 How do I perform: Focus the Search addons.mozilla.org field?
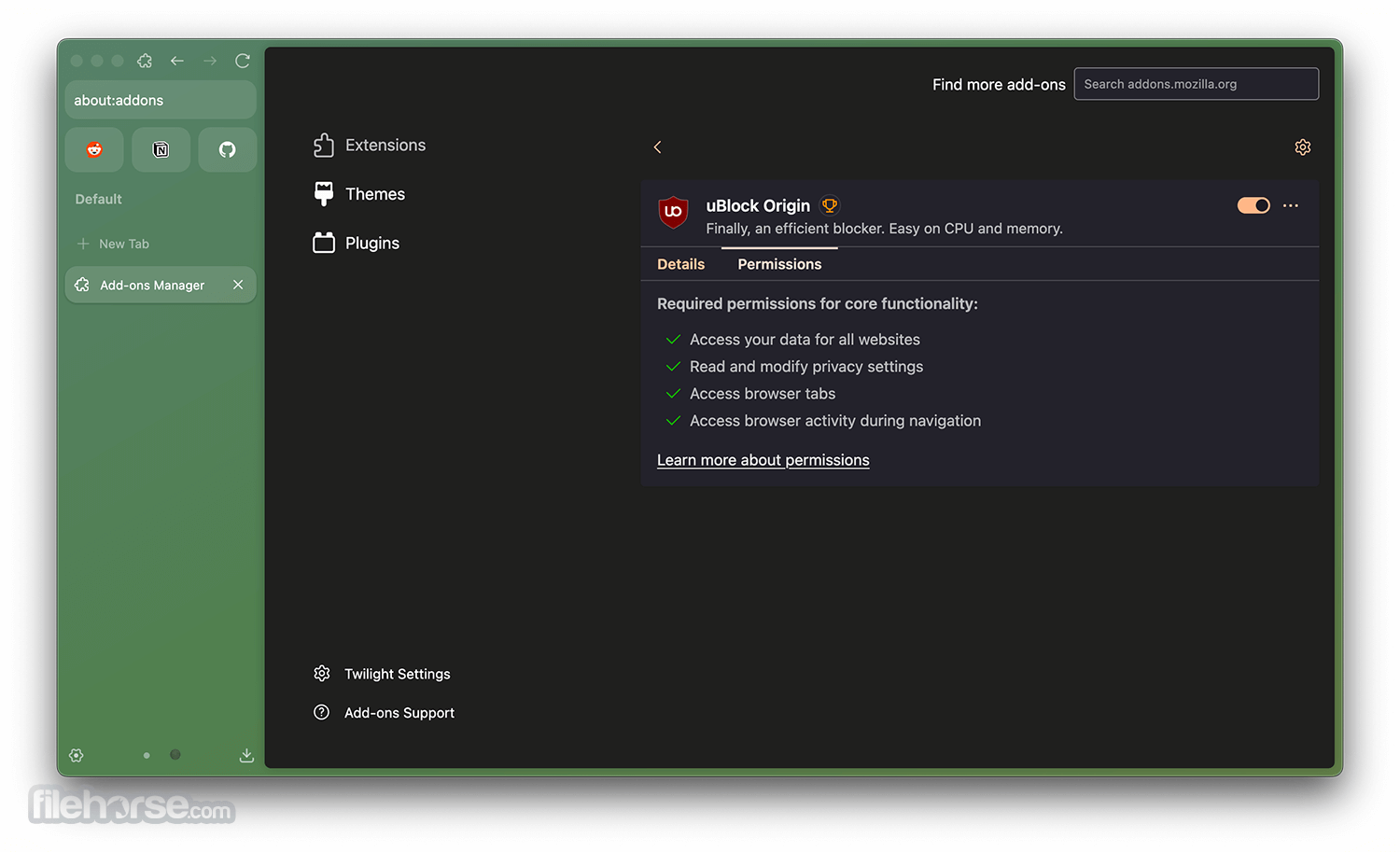coord(1197,84)
